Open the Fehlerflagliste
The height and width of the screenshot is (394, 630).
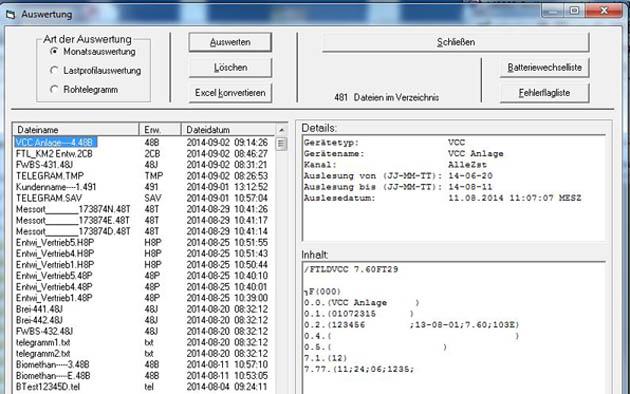point(544,93)
